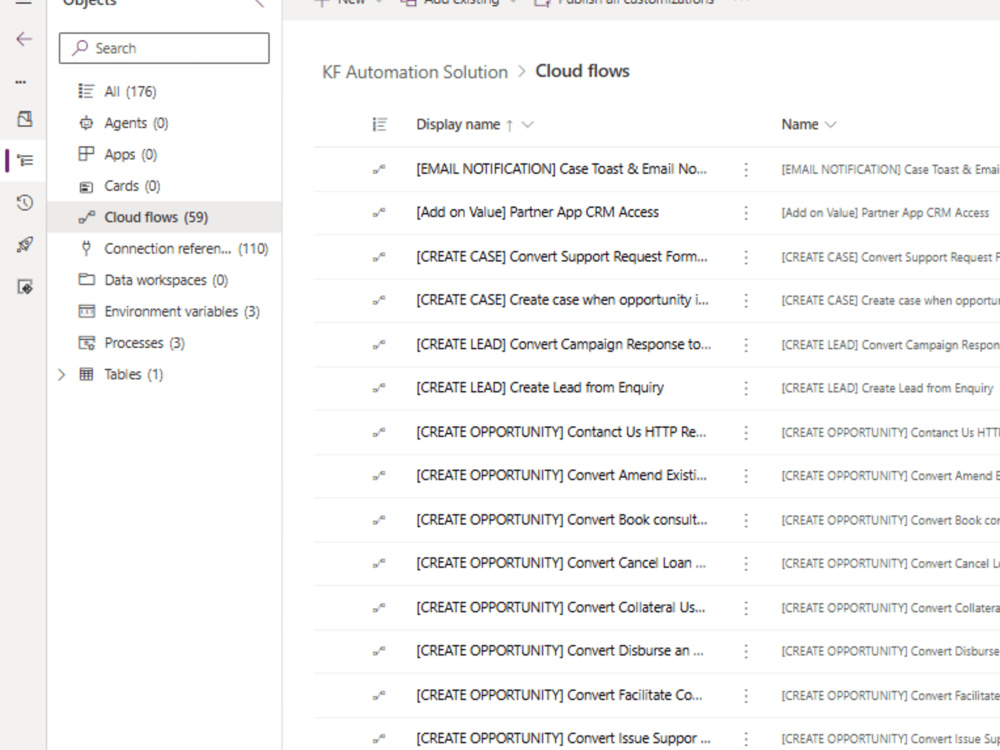This screenshot has height=750, width=1000.
Task: Select Data workspaces (0) category
Action: click(165, 280)
